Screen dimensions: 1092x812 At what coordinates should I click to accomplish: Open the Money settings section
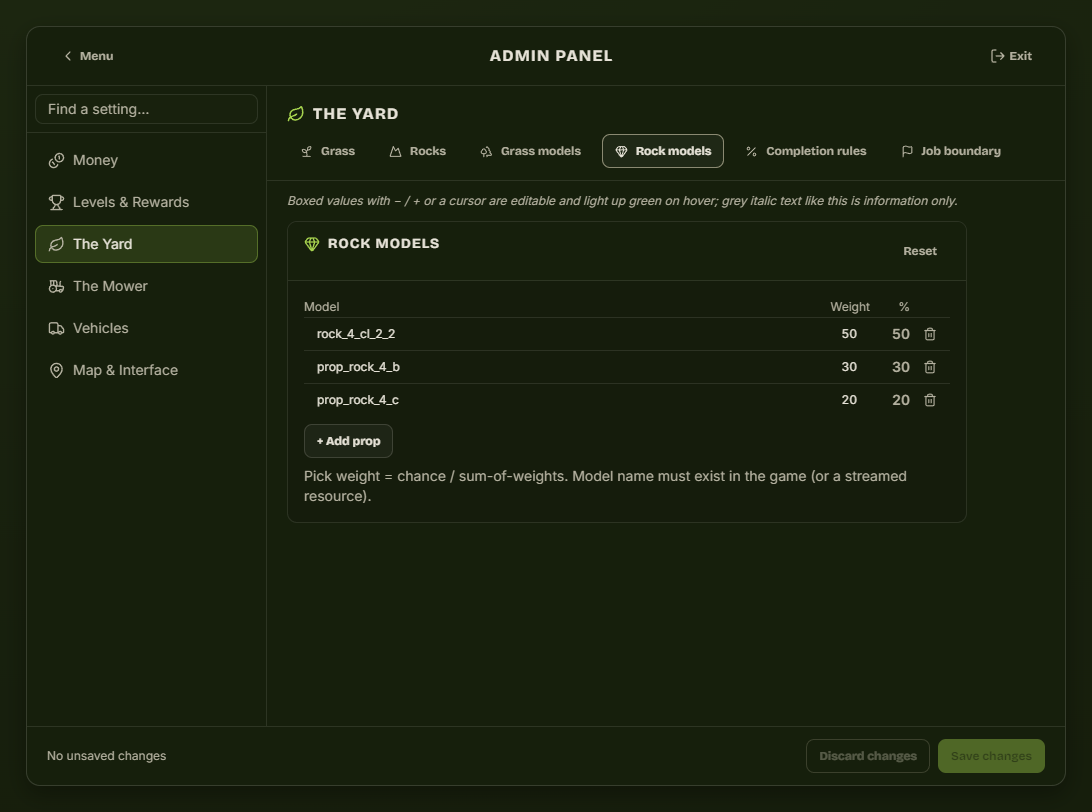coord(146,160)
